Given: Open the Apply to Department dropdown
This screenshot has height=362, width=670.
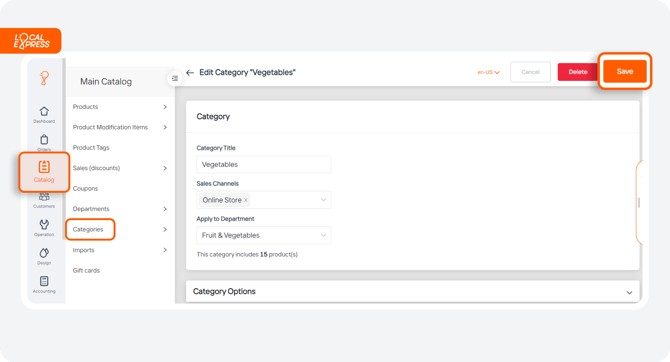Looking at the screenshot, I should (264, 235).
